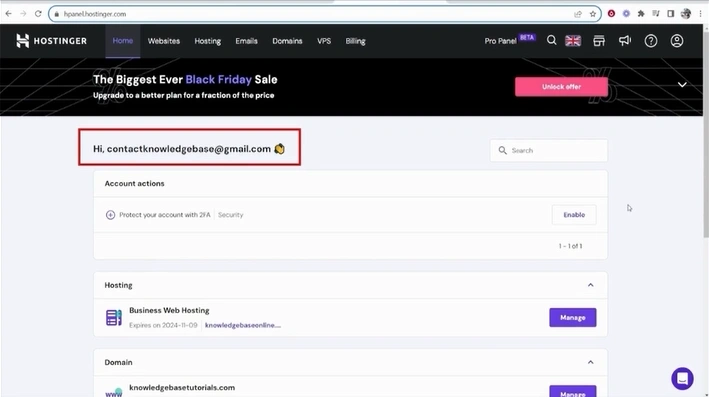This screenshot has width=709, height=397.
Task: Open the Emails menu
Action: (246, 41)
